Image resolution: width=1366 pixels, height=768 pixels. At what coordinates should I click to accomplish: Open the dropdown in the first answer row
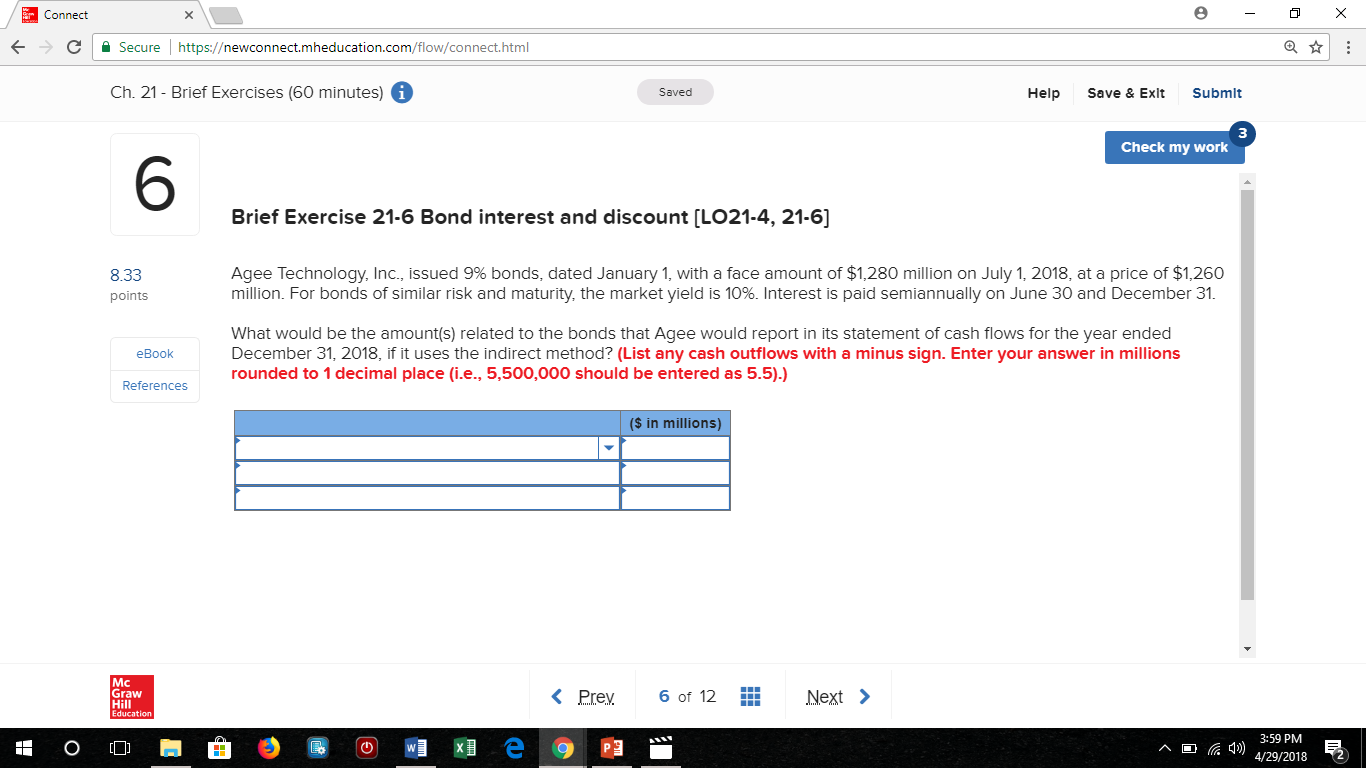point(609,448)
